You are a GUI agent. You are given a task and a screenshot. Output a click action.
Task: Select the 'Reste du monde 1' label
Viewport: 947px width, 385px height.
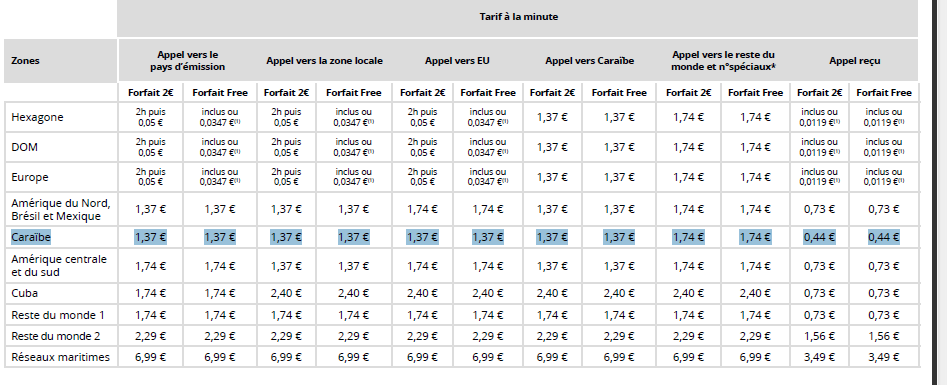[58, 315]
